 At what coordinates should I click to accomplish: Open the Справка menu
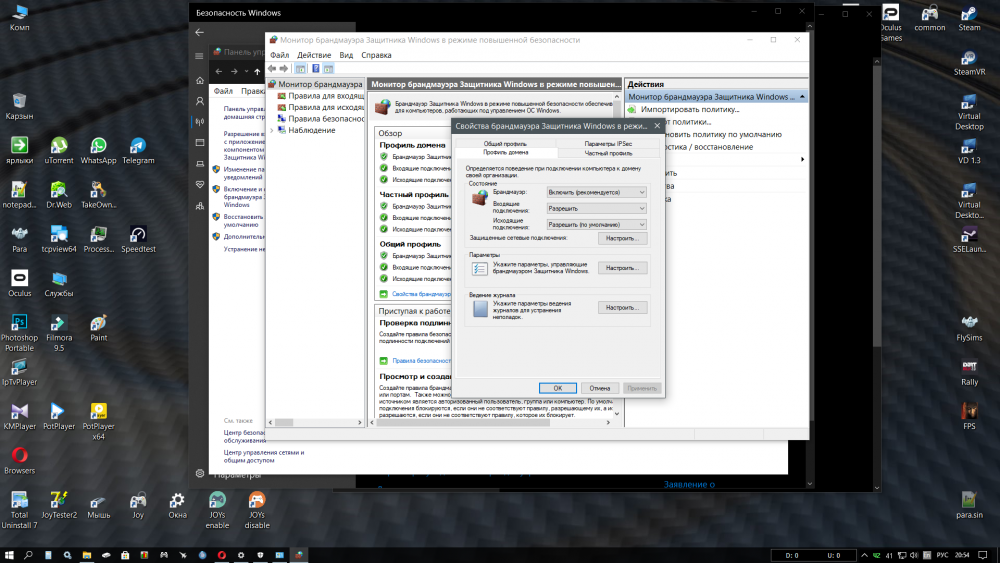[376, 55]
